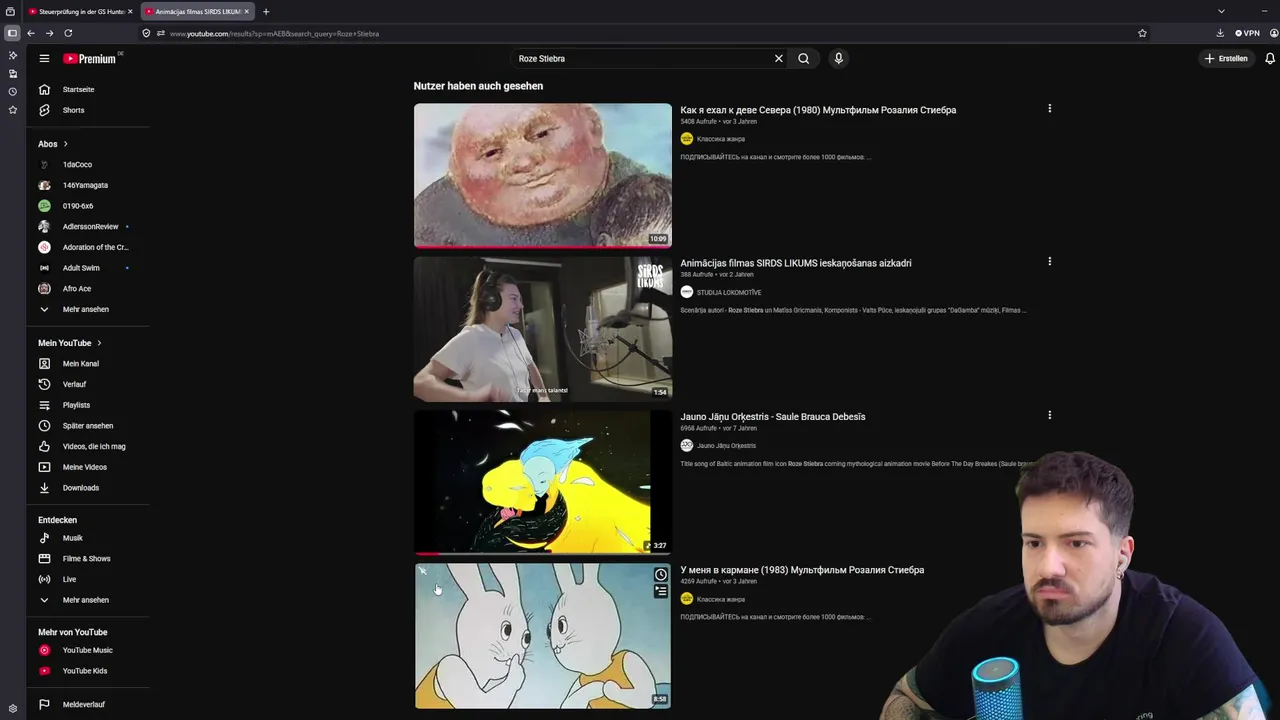Click the magnifier search button
1280x720 pixels.
point(804,58)
